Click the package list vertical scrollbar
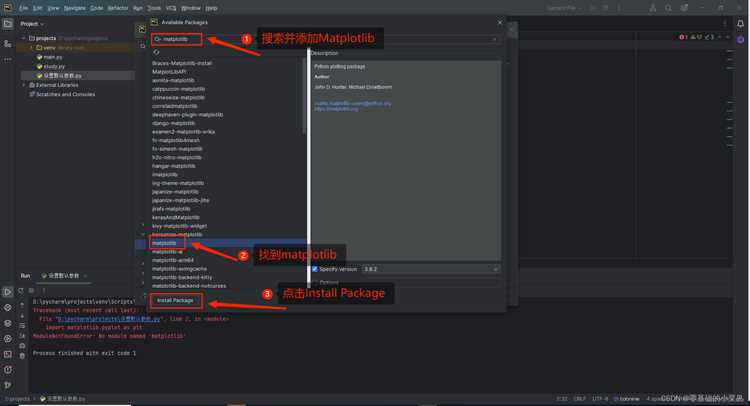750x406 pixels. (x=304, y=96)
